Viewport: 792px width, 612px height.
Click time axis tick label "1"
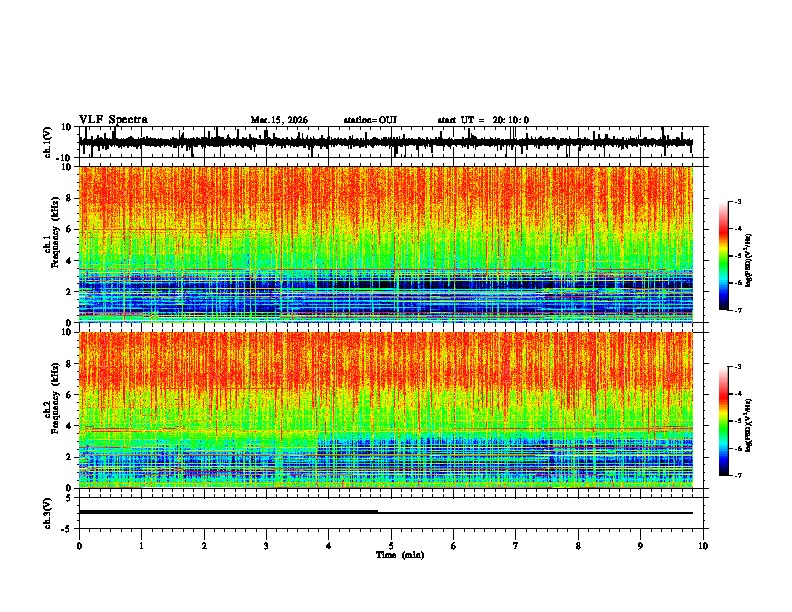tap(141, 546)
